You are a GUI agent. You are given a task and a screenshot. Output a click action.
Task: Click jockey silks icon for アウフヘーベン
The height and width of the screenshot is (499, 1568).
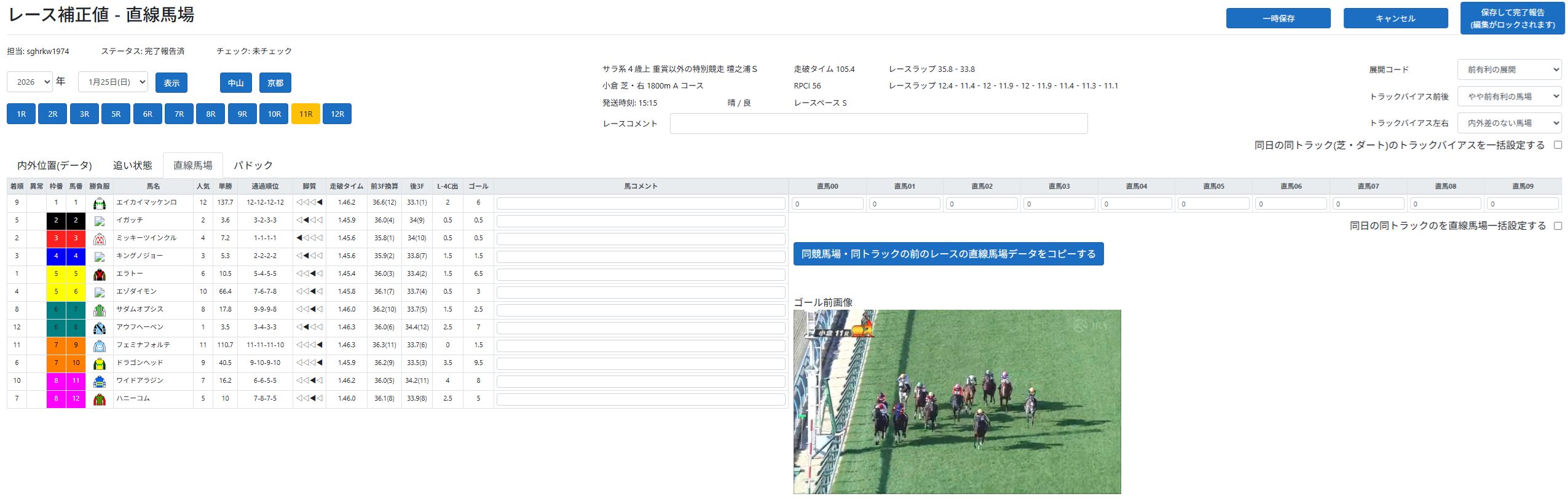(99, 328)
